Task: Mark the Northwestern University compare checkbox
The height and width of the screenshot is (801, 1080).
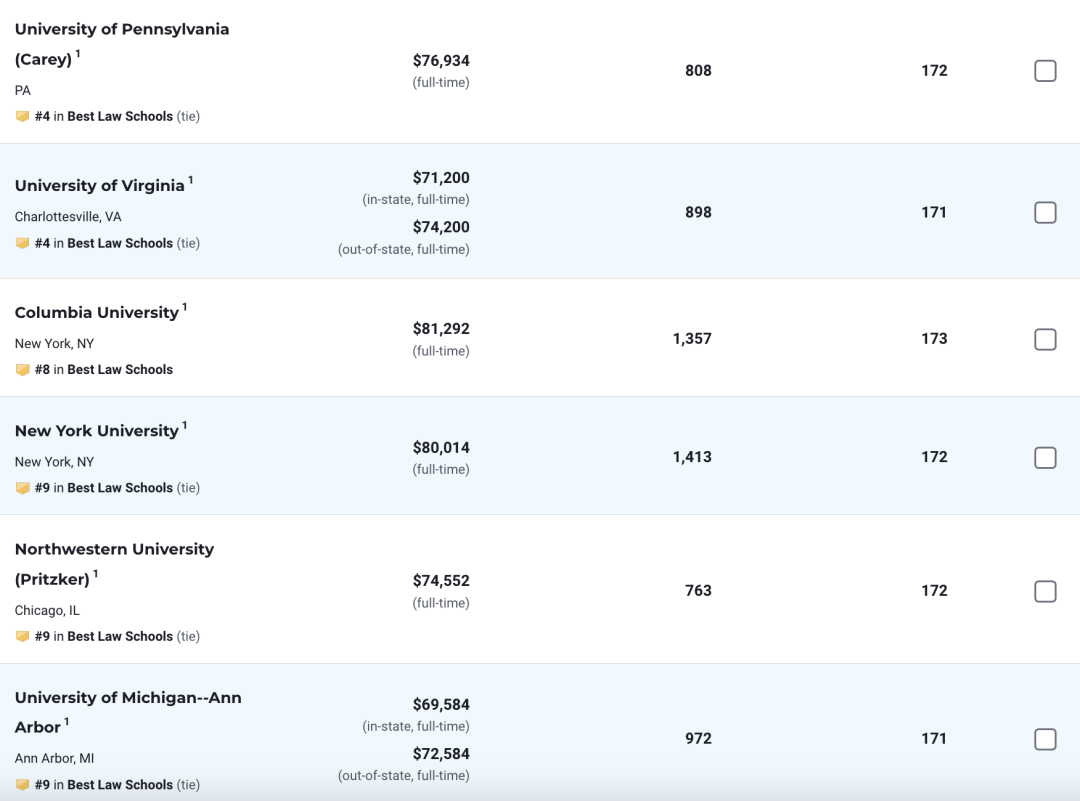Action: (1045, 592)
